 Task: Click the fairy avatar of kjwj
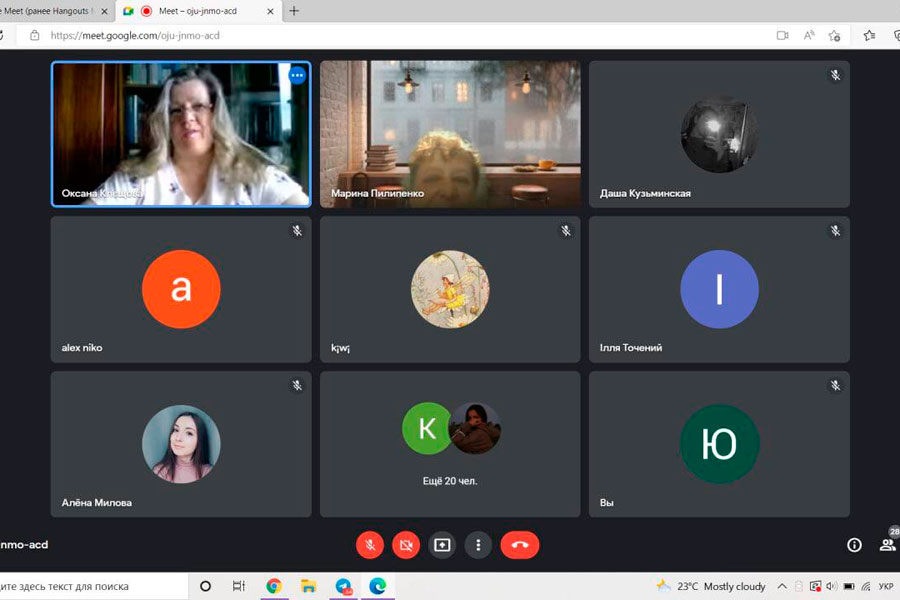[x=450, y=289]
